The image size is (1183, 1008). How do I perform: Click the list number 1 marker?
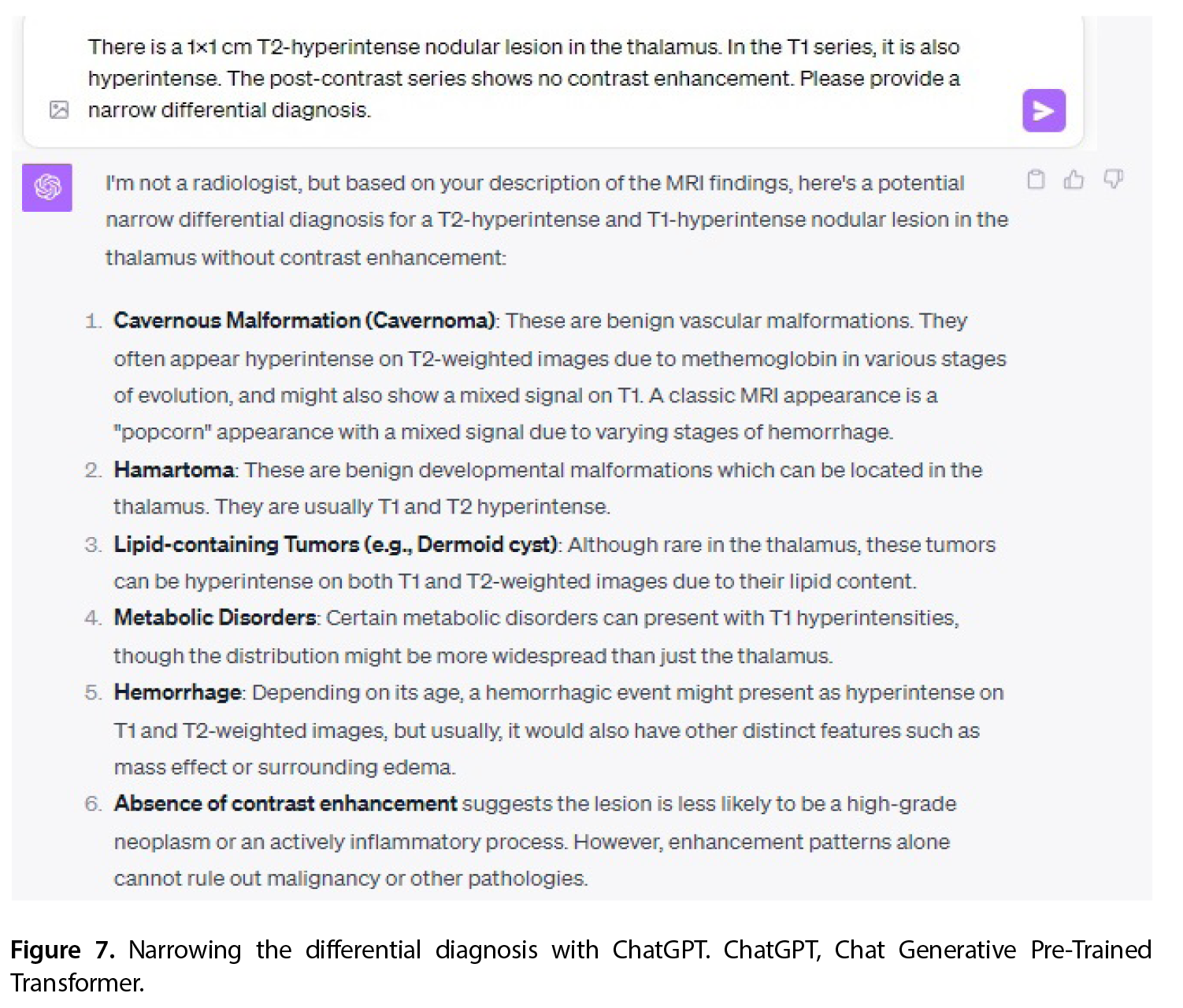coord(93,321)
